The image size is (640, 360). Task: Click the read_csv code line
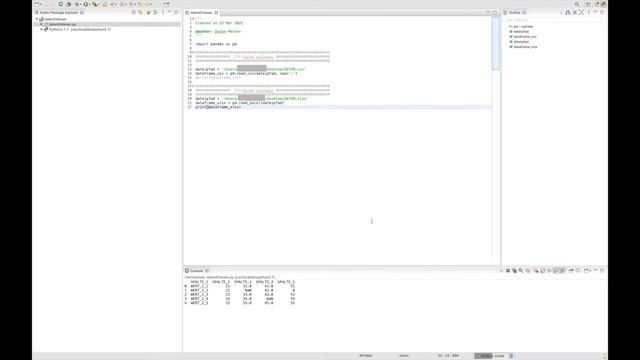[246, 73]
